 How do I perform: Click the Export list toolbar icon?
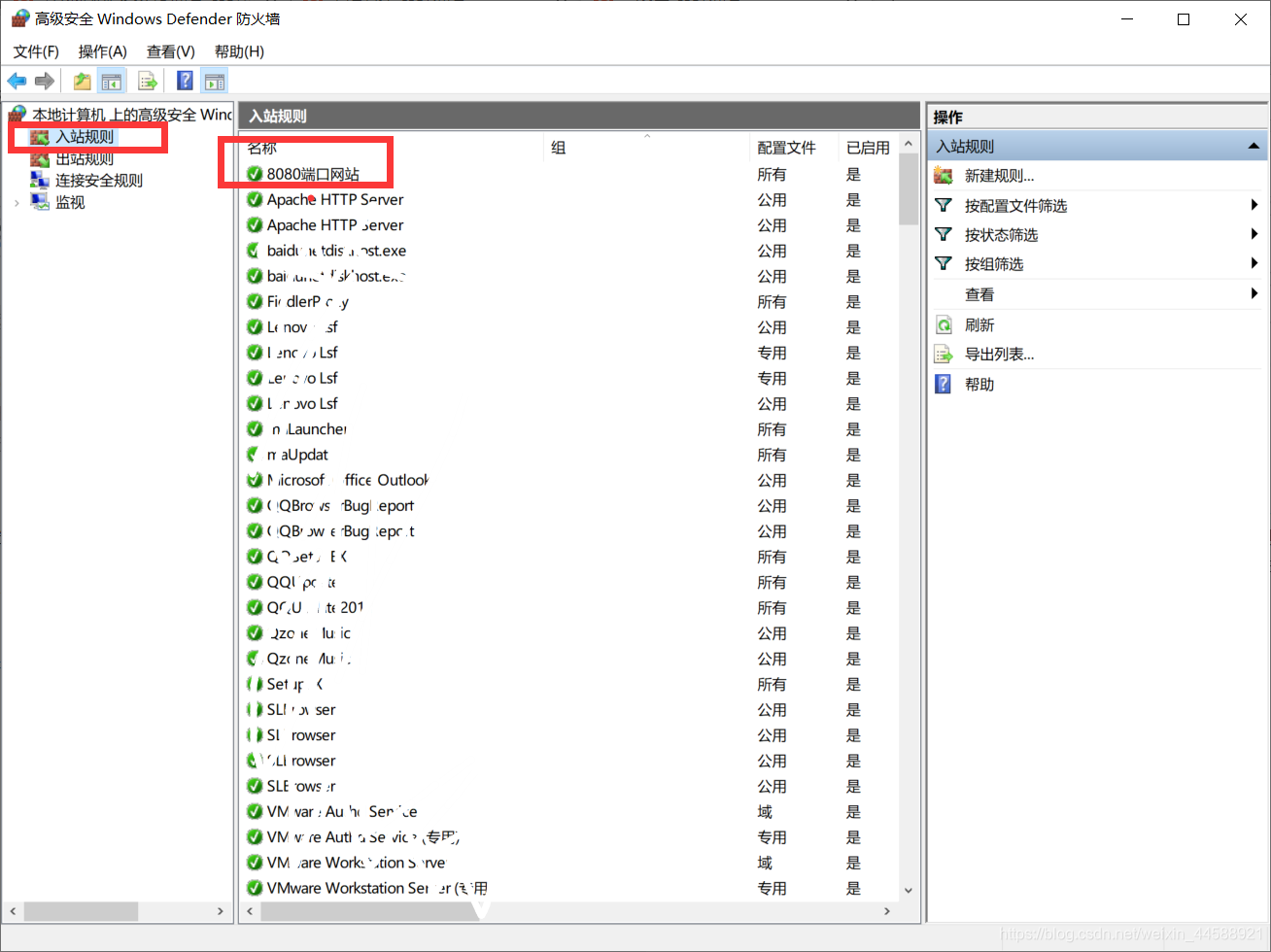(148, 81)
